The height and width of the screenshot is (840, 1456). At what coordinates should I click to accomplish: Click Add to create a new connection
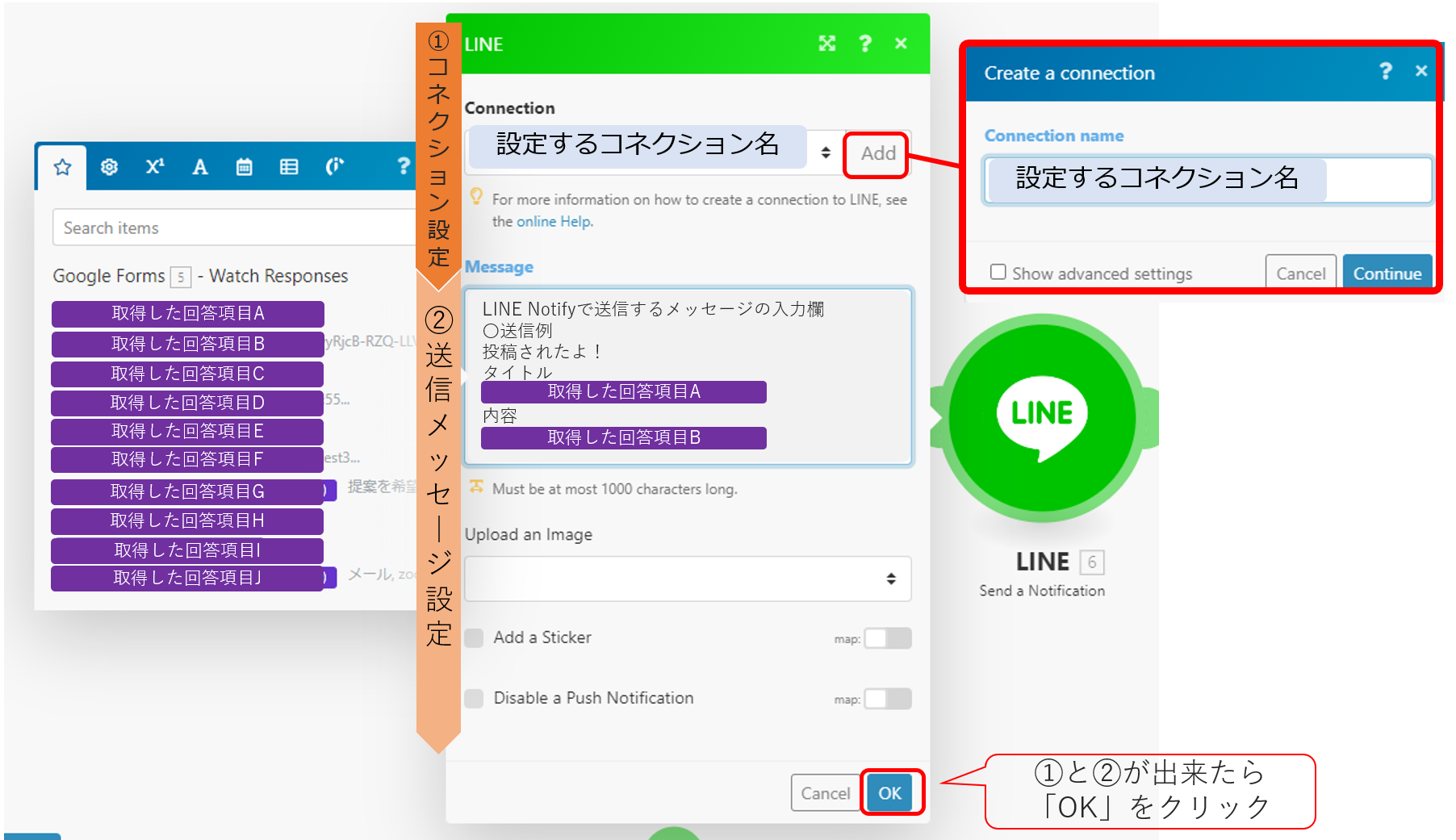click(877, 153)
